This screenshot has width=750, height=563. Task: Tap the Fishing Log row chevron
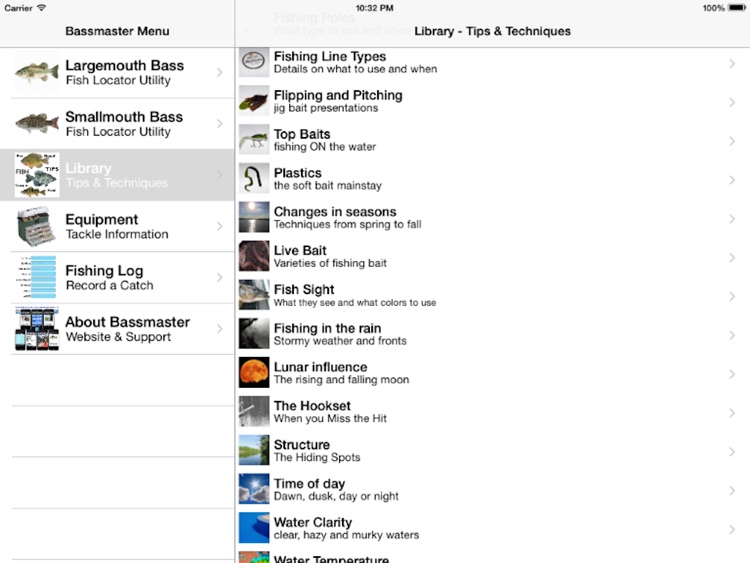(x=220, y=277)
